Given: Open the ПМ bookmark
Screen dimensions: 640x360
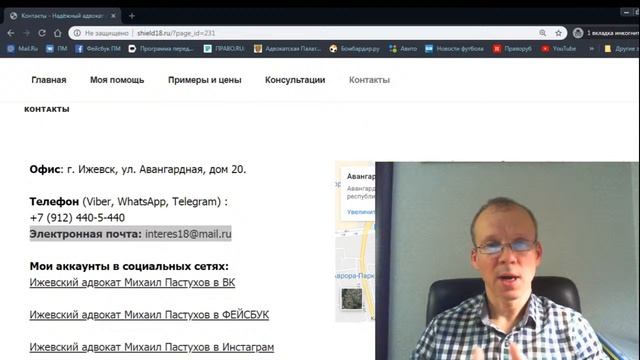Looking at the screenshot, I should click(x=56, y=49).
